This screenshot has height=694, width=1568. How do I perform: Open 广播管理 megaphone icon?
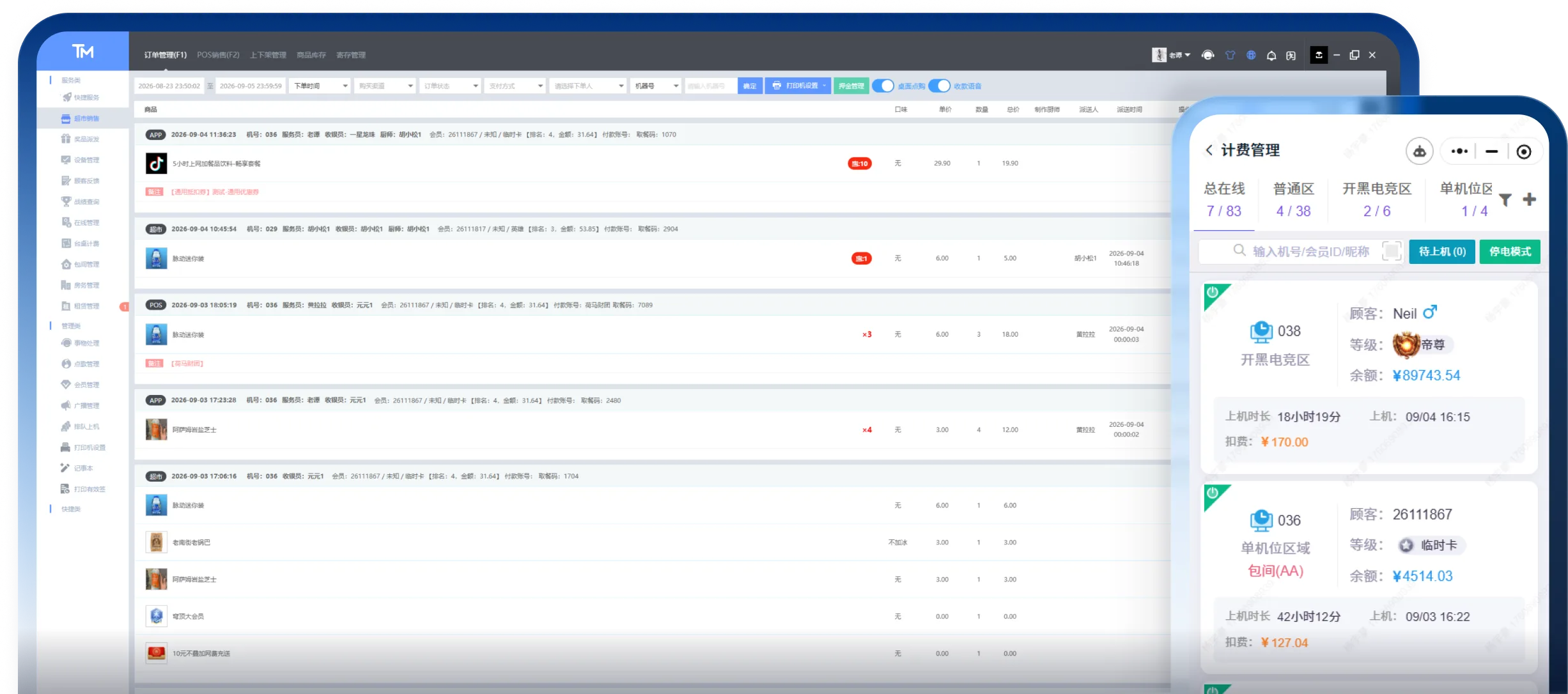(66, 405)
